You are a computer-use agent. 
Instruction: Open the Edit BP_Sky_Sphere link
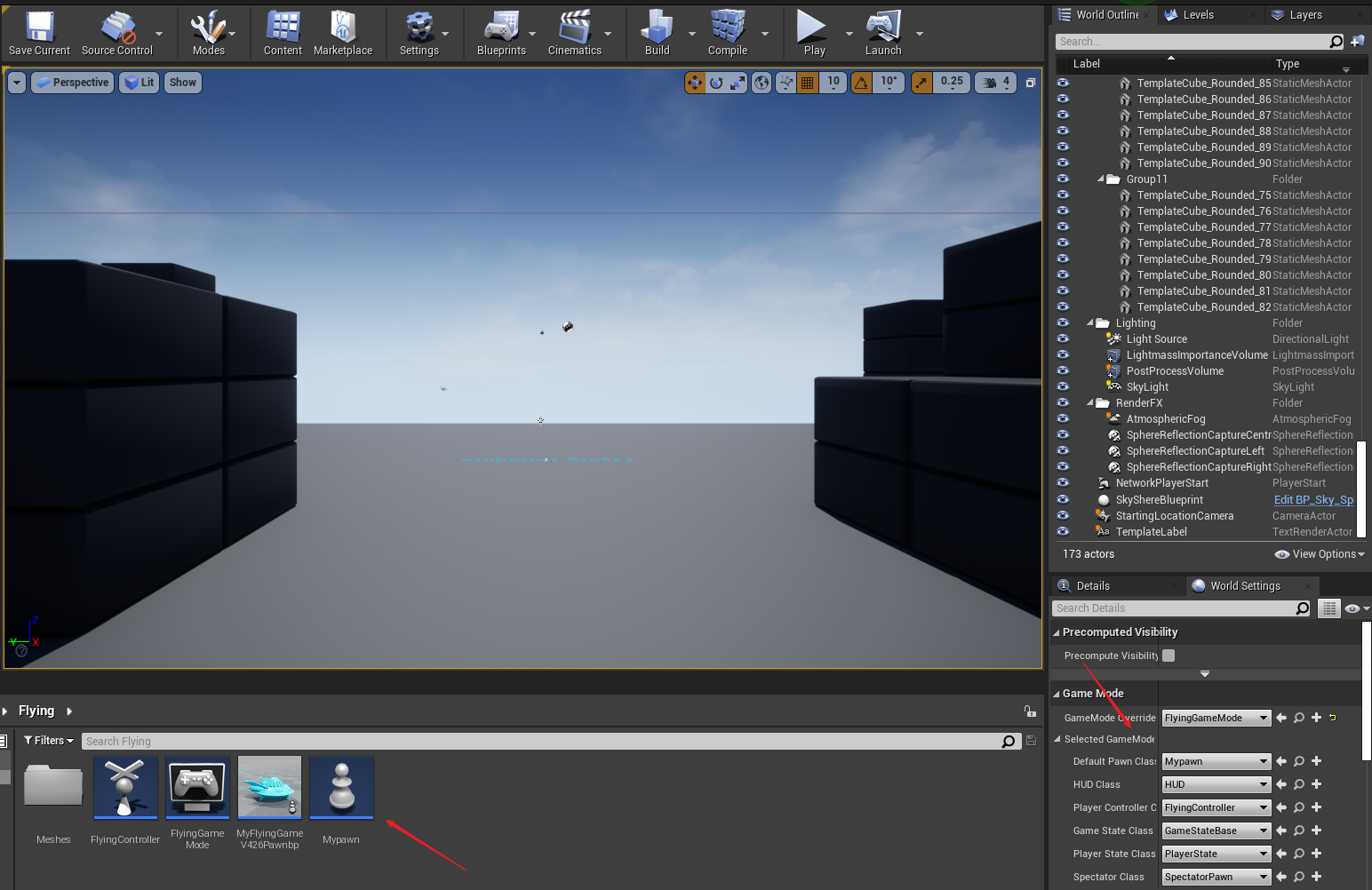(x=1313, y=500)
